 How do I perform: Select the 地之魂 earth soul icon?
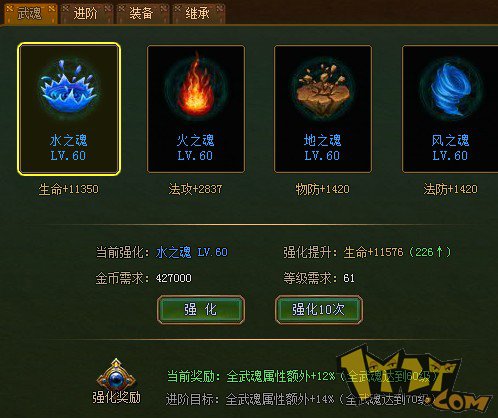click(x=323, y=89)
